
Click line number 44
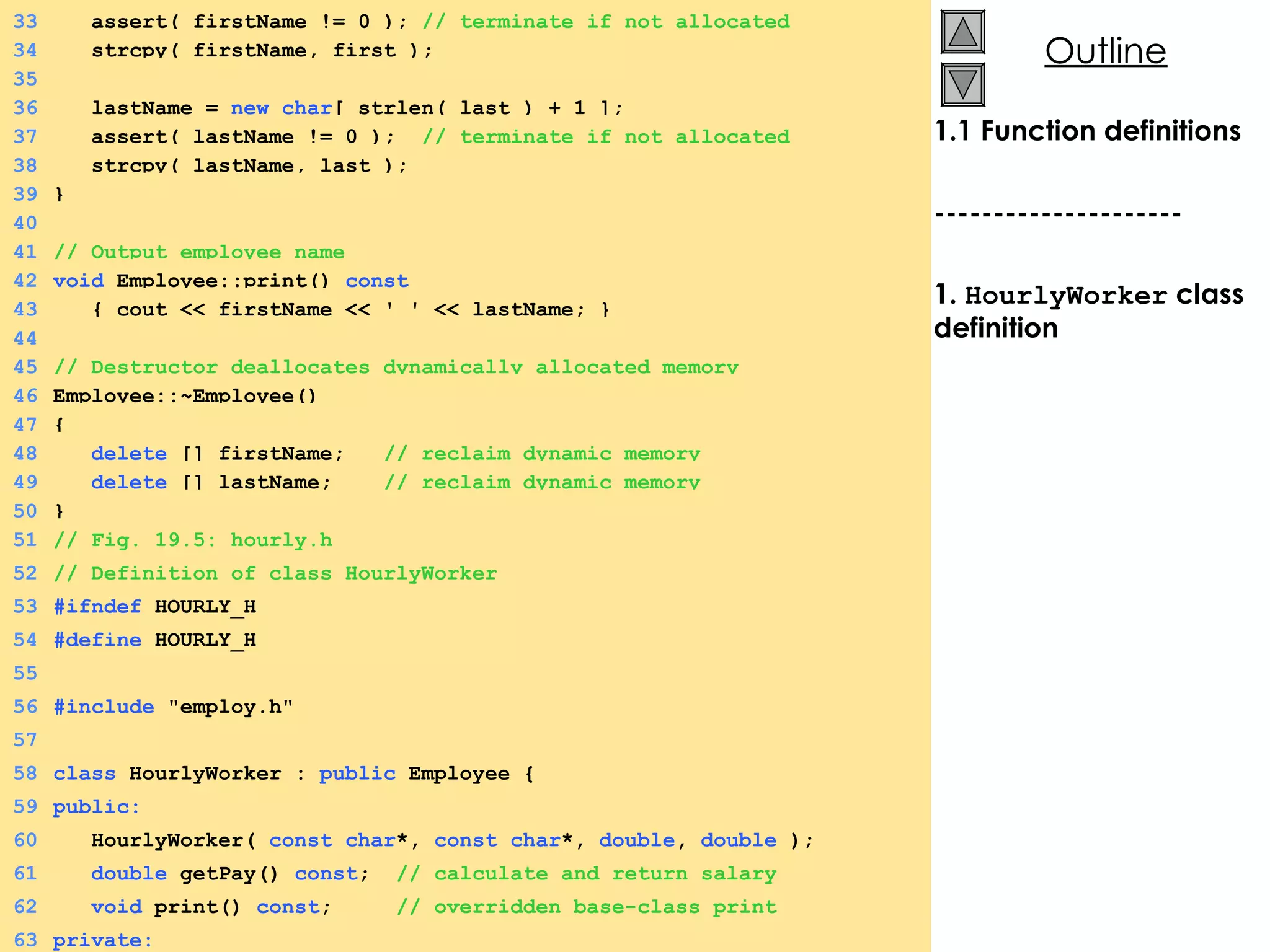tap(25, 338)
